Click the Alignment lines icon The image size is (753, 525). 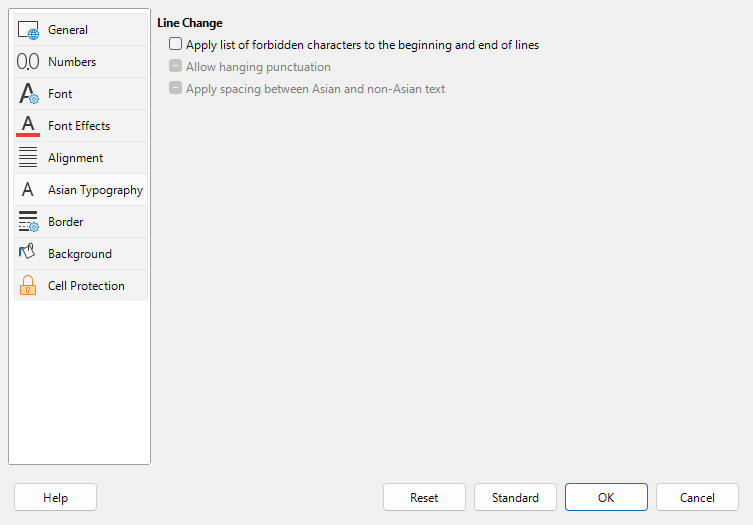pyautogui.click(x=28, y=158)
